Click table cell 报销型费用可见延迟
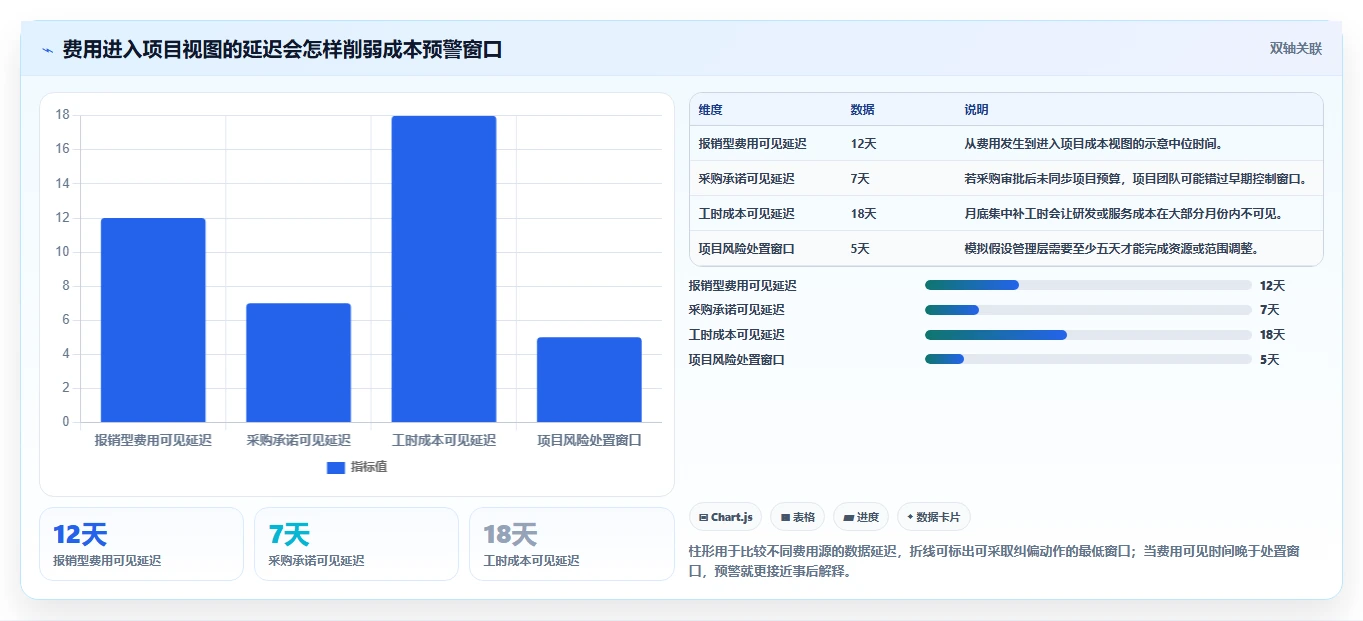Screen dimensions: 1363x621 pyautogui.click(x=753, y=144)
